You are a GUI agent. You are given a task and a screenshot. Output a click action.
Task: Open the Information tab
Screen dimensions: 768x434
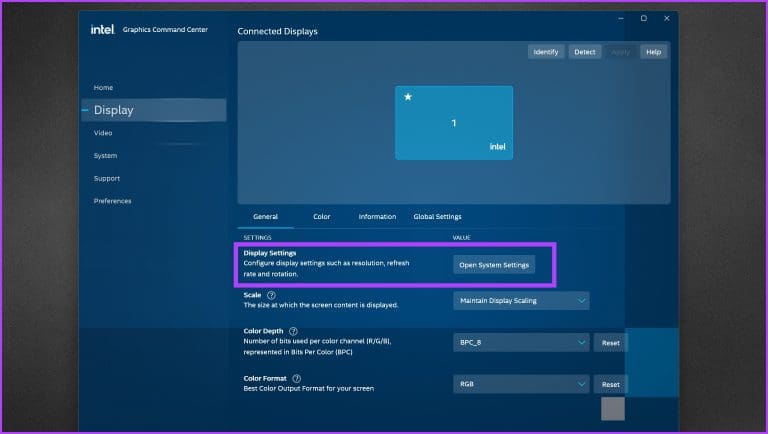[x=377, y=217]
